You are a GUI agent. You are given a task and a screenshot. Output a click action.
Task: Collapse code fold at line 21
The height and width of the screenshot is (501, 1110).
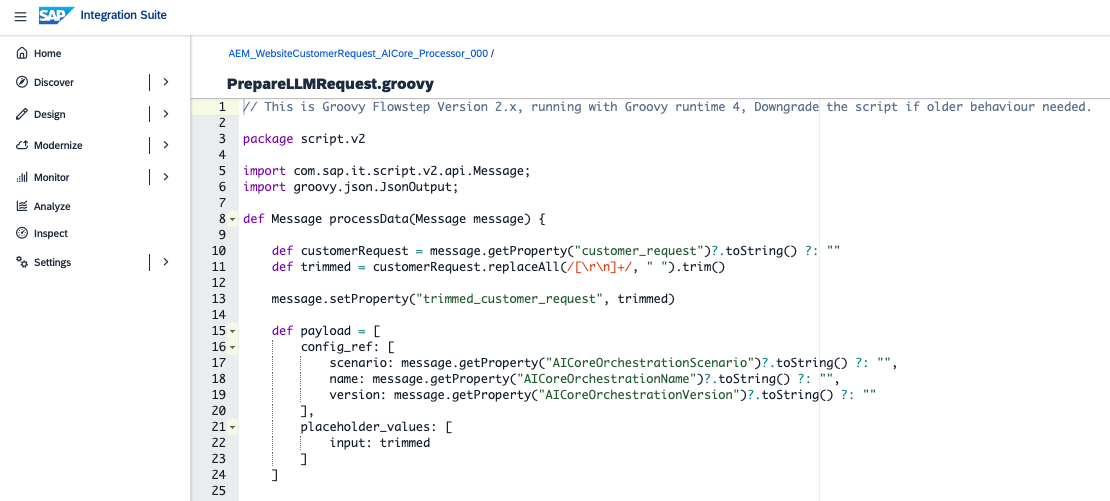233,427
